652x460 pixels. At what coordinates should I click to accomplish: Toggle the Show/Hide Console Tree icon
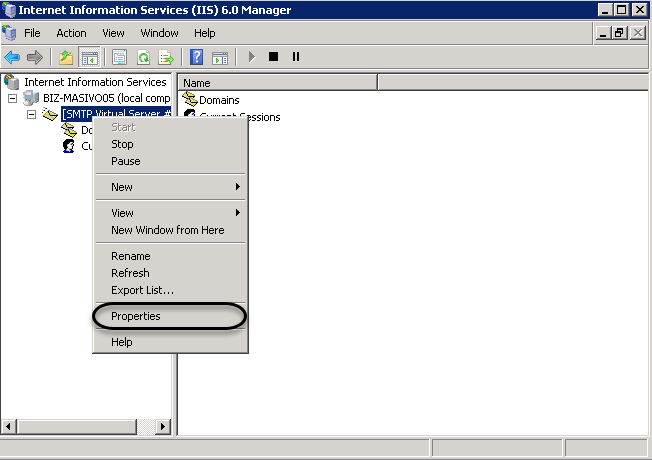(x=89, y=57)
